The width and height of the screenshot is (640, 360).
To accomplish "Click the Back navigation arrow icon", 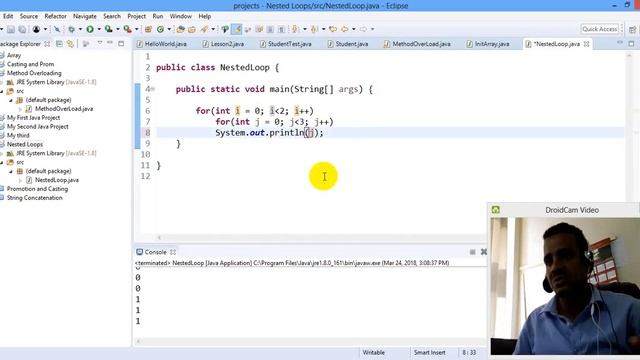I will pyautogui.click(x=345, y=29).
